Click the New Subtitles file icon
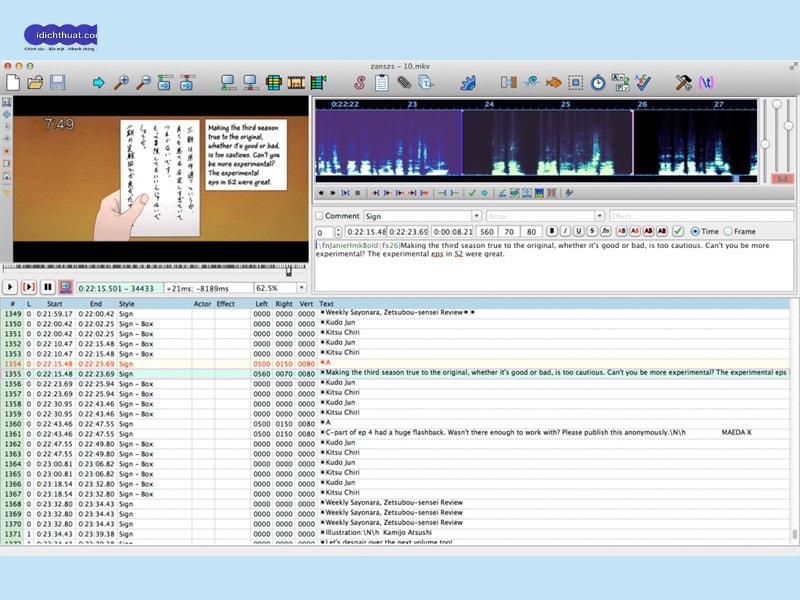This screenshot has height=600, width=800. (13, 83)
